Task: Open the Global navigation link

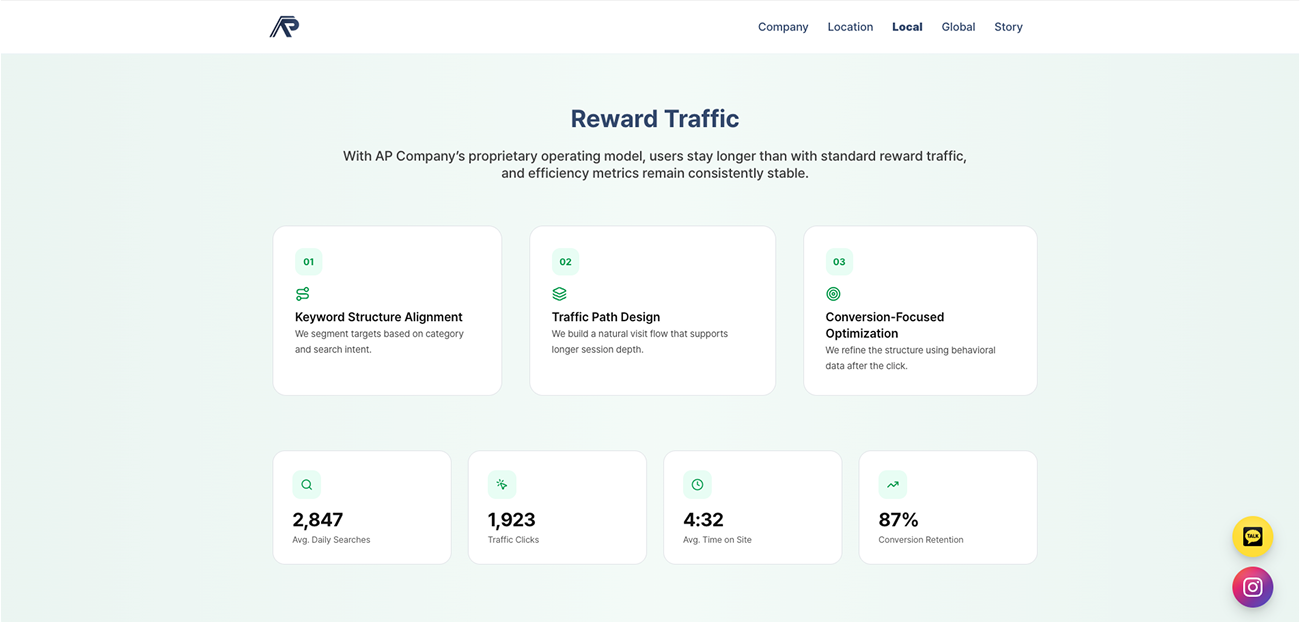Action: click(x=958, y=27)
